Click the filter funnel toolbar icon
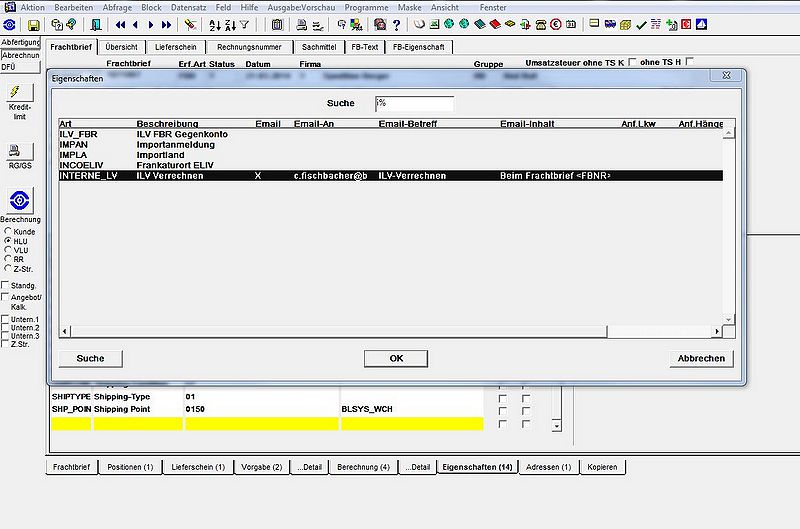The image size is (800, 529). click(245, 24)
